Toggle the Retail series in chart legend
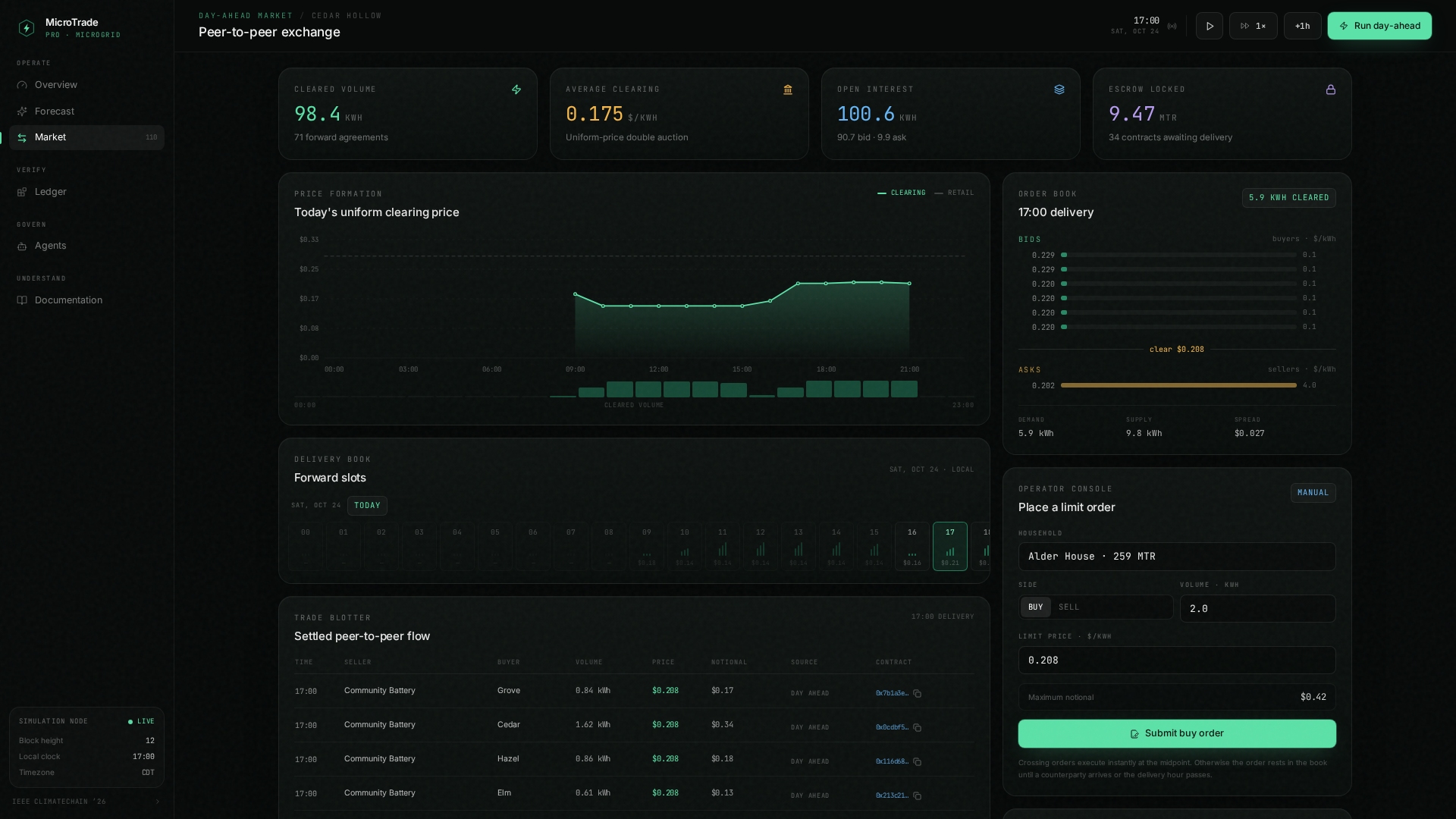The height and width of the screenshot is (819, 1456). pyautogui.click(x=954, y=193)
